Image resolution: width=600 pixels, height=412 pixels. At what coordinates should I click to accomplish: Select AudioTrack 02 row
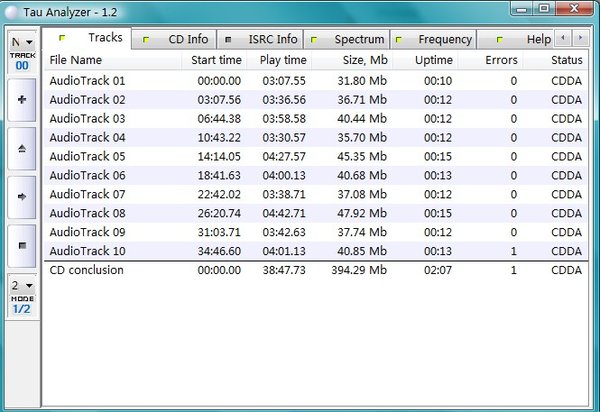click(x=316, y=99)
